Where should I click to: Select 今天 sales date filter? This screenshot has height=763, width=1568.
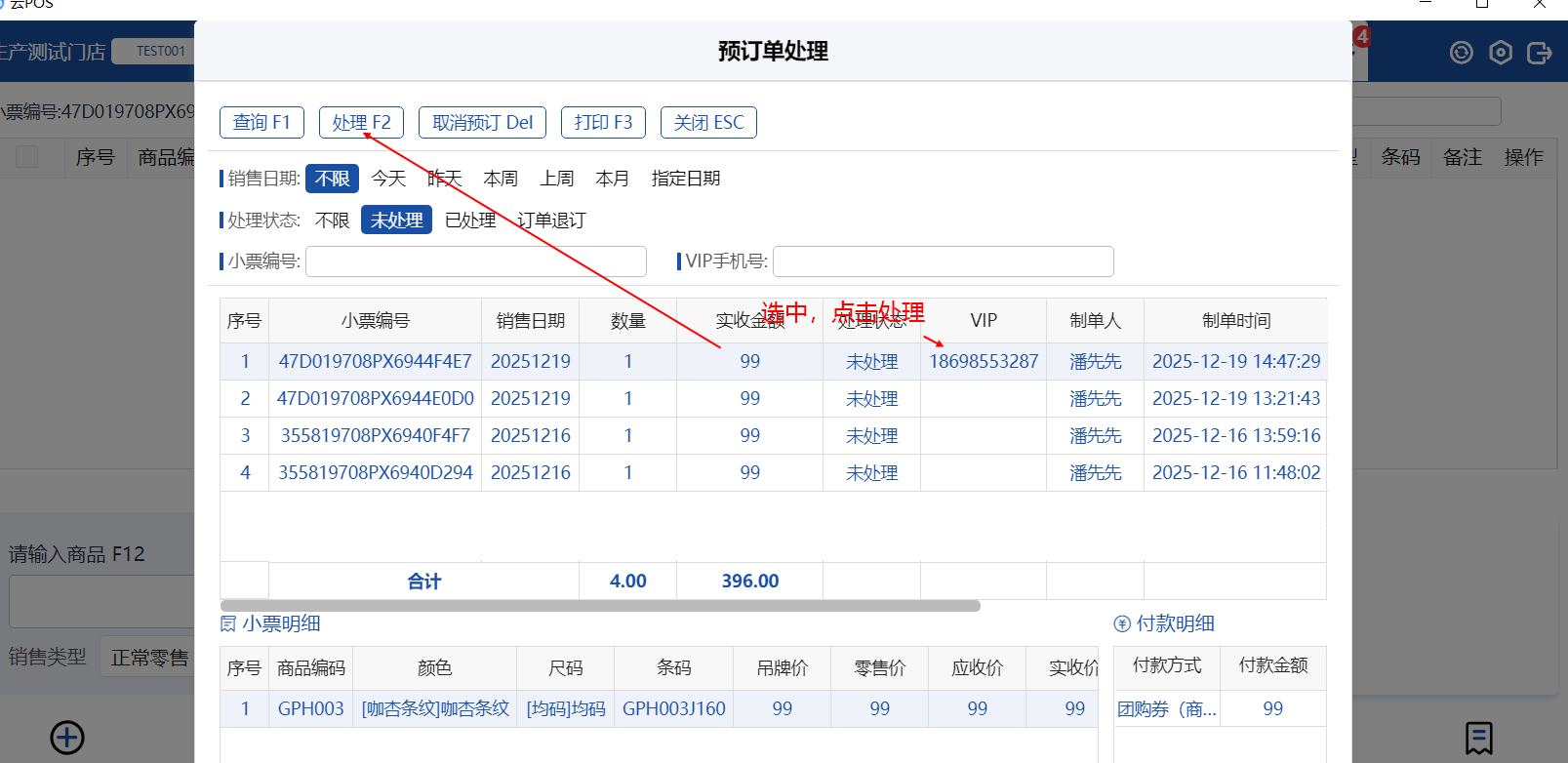(388, 179)
